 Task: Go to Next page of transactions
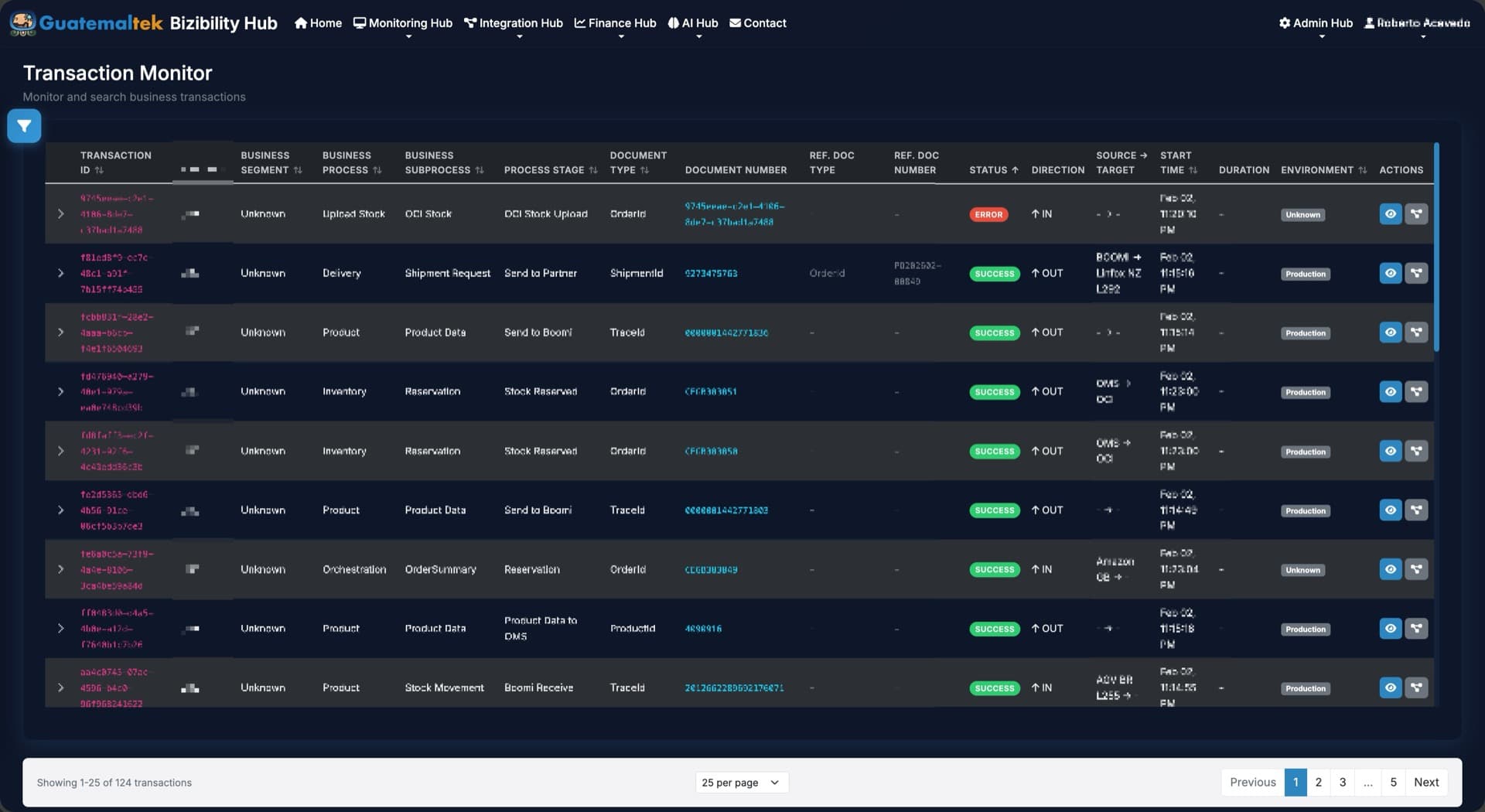[1425, 783]
